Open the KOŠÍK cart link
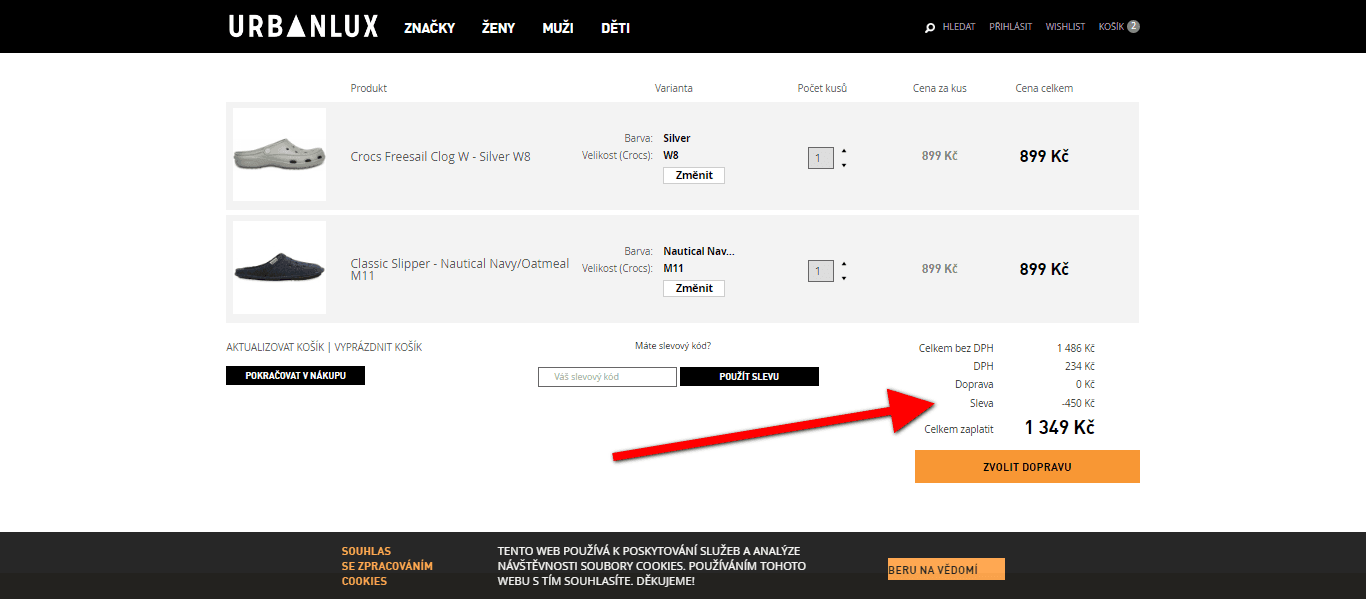This screenshot has width=1366, height=599. [1111, 27]
